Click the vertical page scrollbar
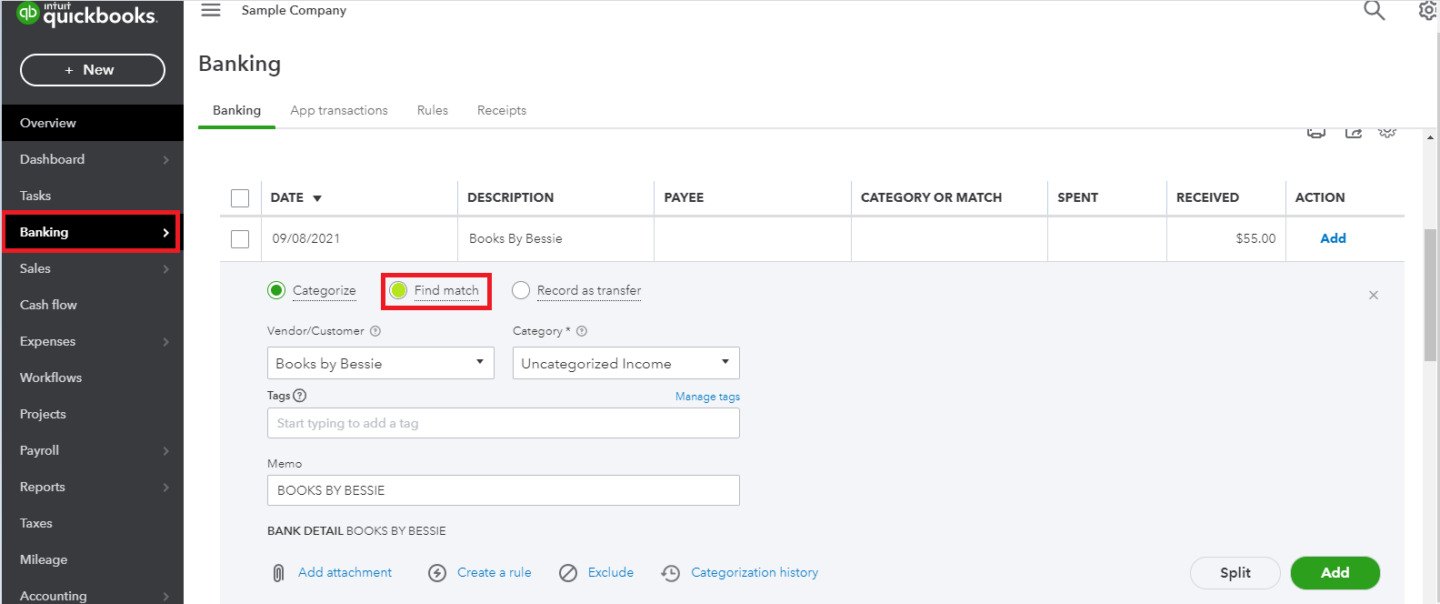Viewport: 1440px width, 604px height. pyautogui.click(x=1431, y=295)
